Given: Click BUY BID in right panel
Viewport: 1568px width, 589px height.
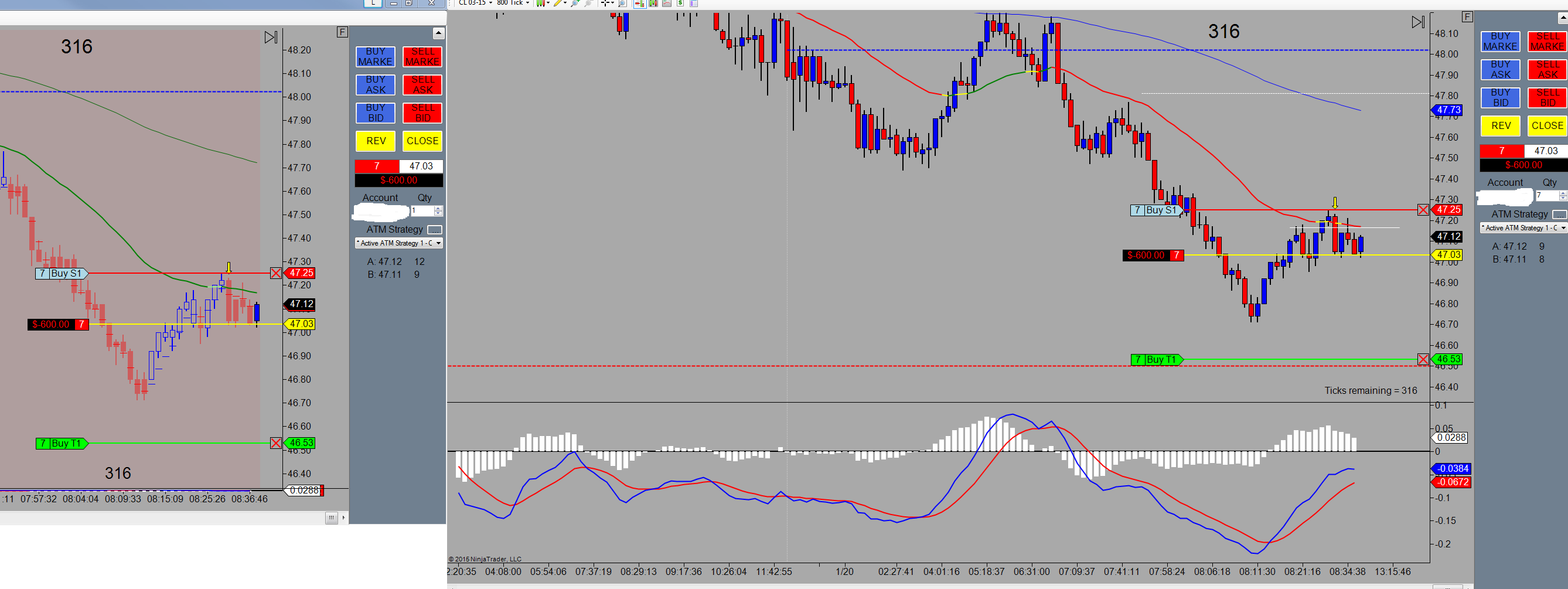Looking at the screenshot, I should (x=1501, y=97).
